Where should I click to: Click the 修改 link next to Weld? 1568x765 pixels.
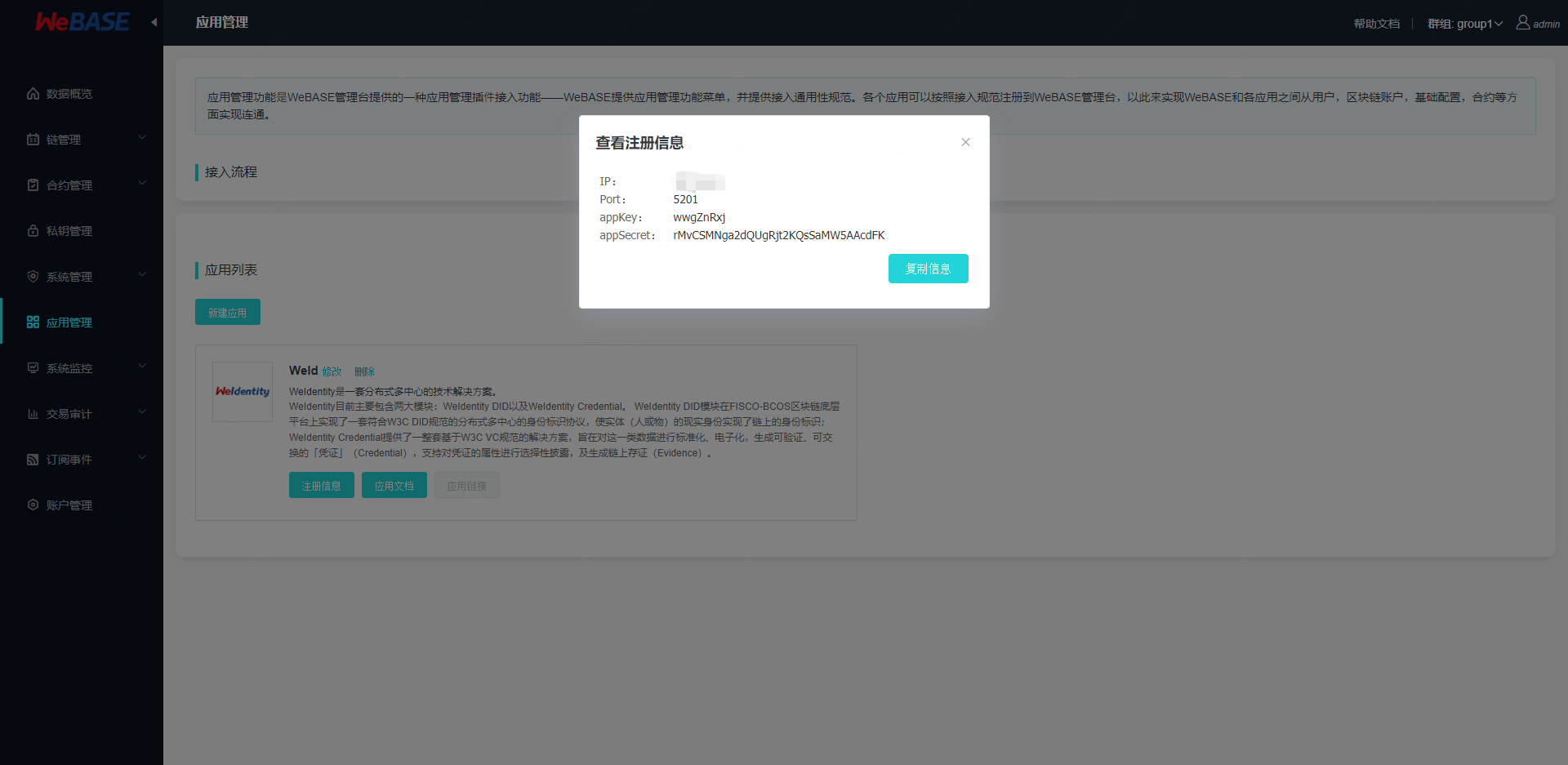coord(332,371)
